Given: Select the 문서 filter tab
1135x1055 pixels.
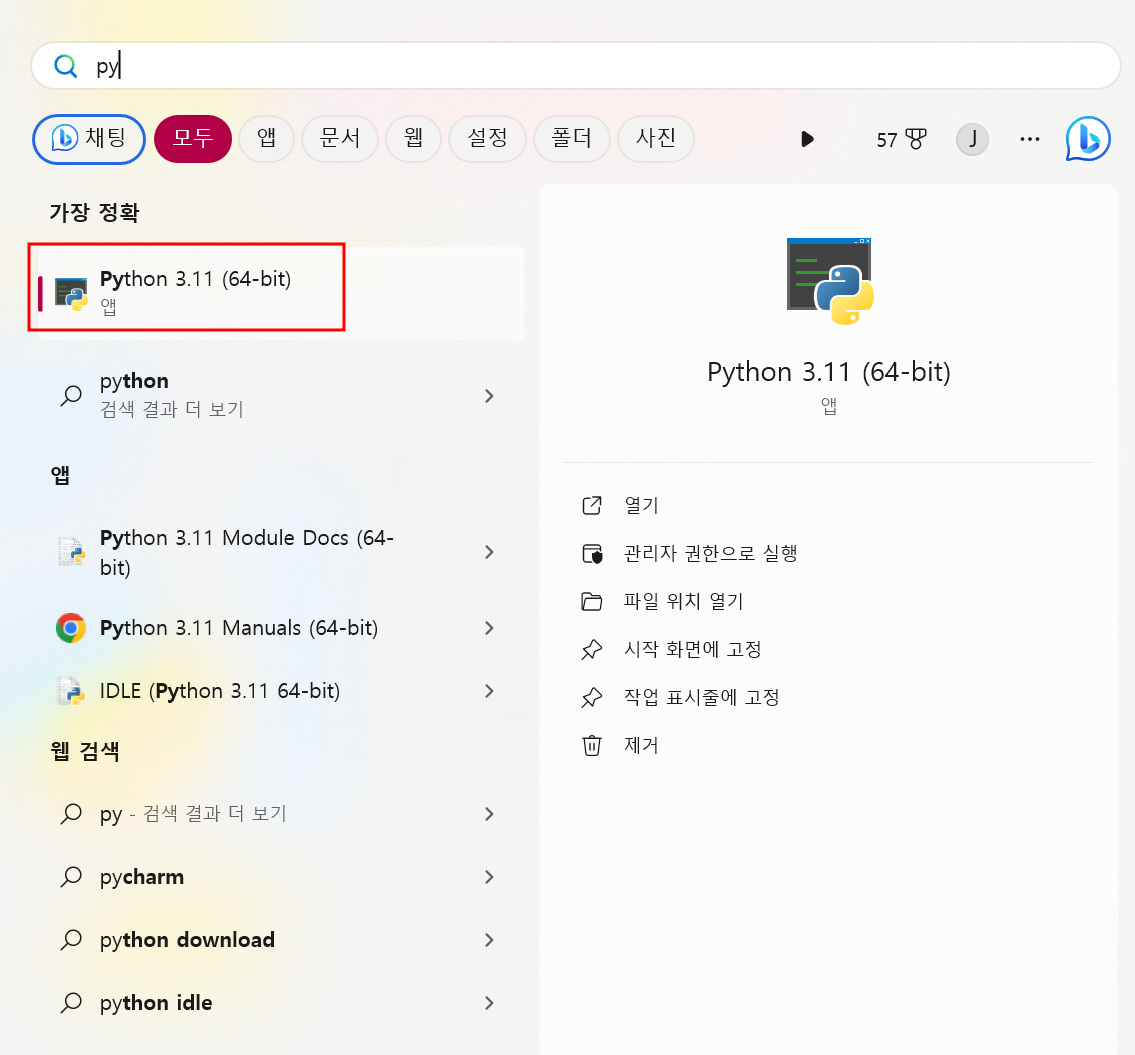Looking at the screenshot, I should [x=339, y=139].
